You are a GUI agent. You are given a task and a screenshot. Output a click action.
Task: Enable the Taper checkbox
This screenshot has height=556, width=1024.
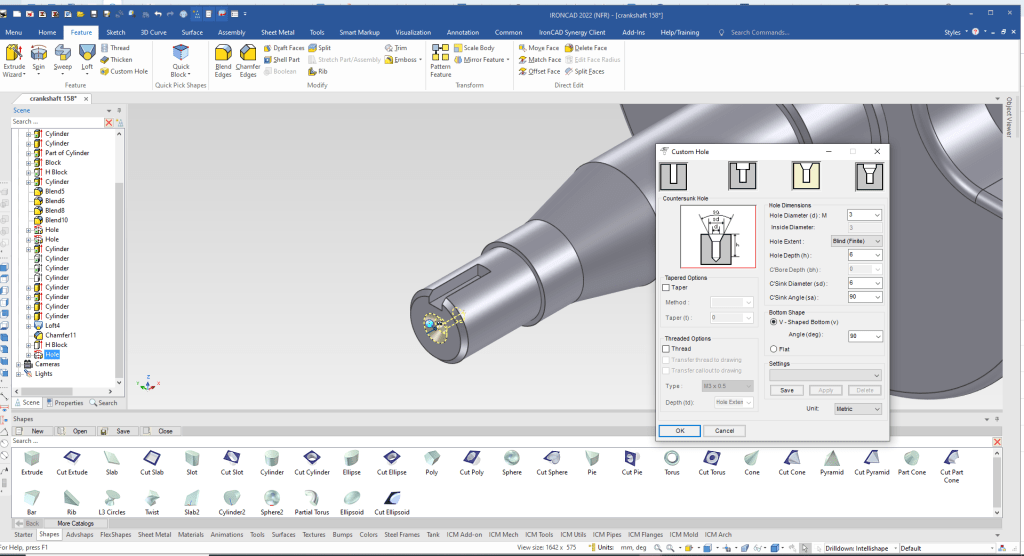pyautogui.click(x=667, y=287)
